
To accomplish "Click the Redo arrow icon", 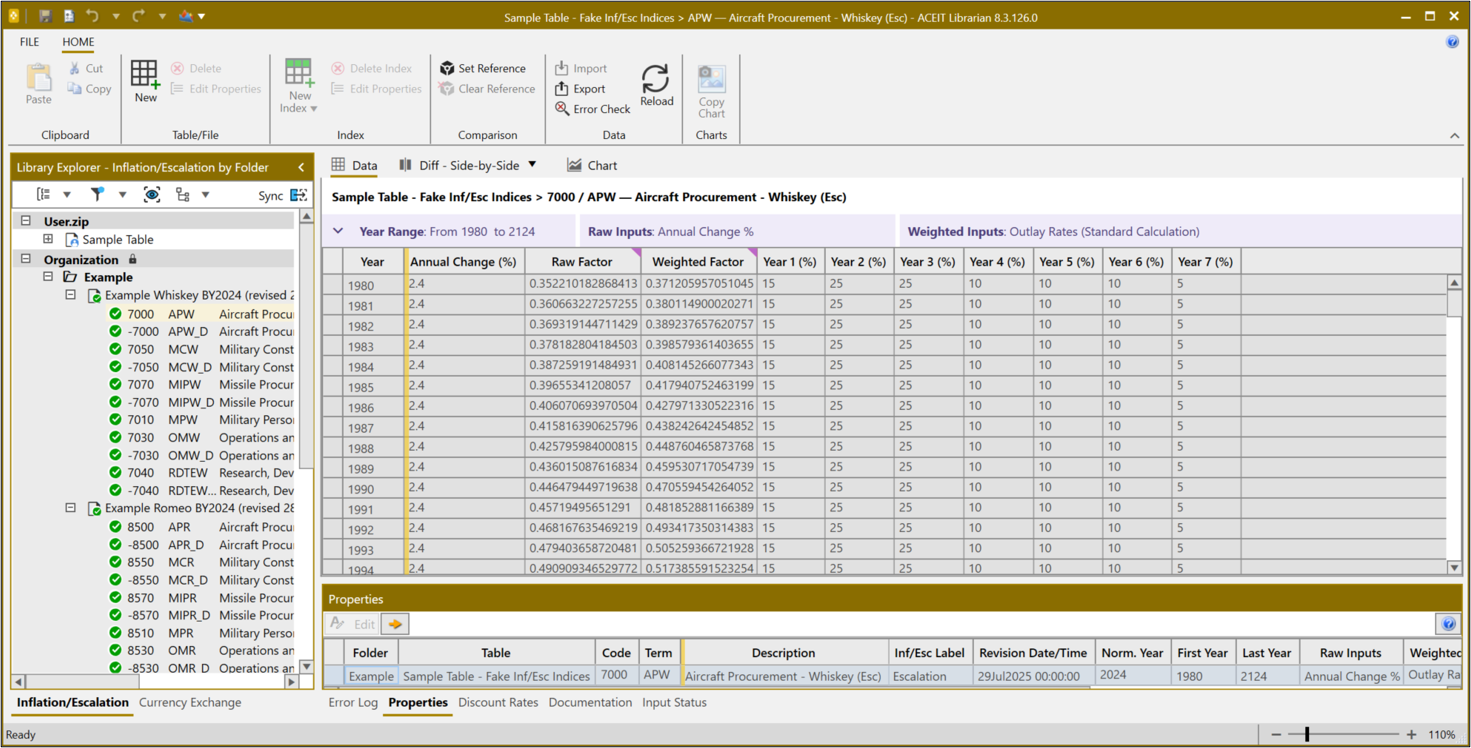I will point(138,16).
